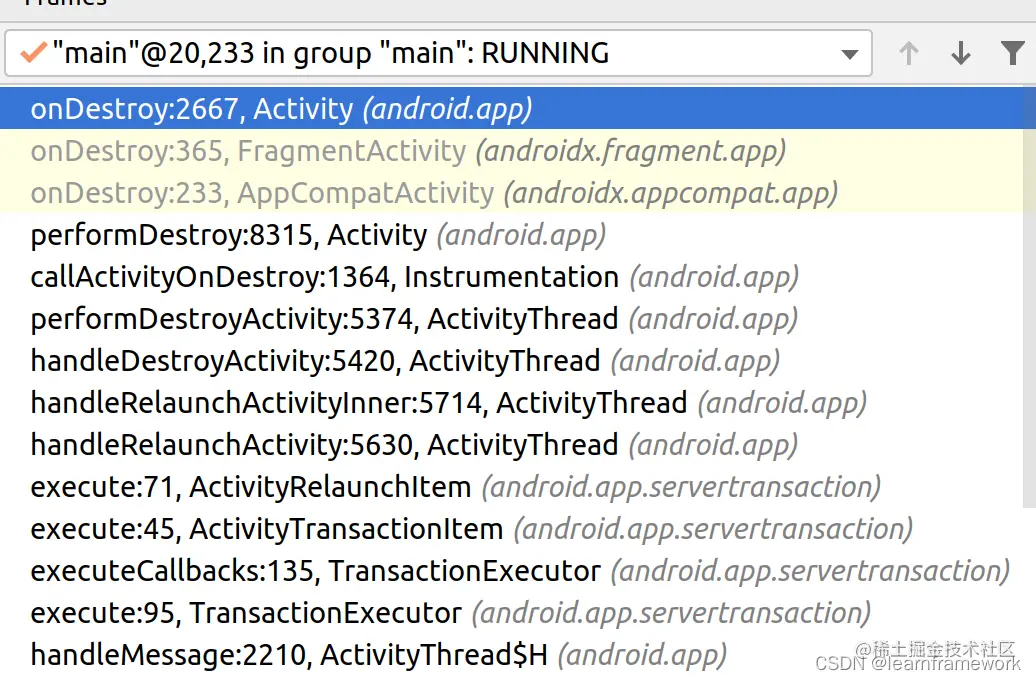Select frame handleRelaunchActivity:5630, ActivityThread

[511, 444]
